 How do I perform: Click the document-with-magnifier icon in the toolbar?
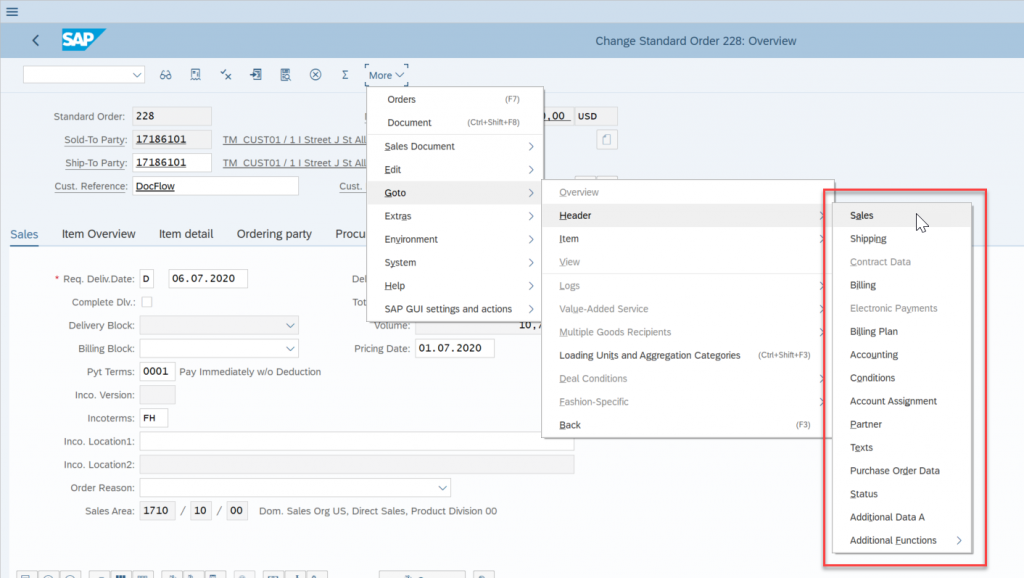click(x=285, y=75)
